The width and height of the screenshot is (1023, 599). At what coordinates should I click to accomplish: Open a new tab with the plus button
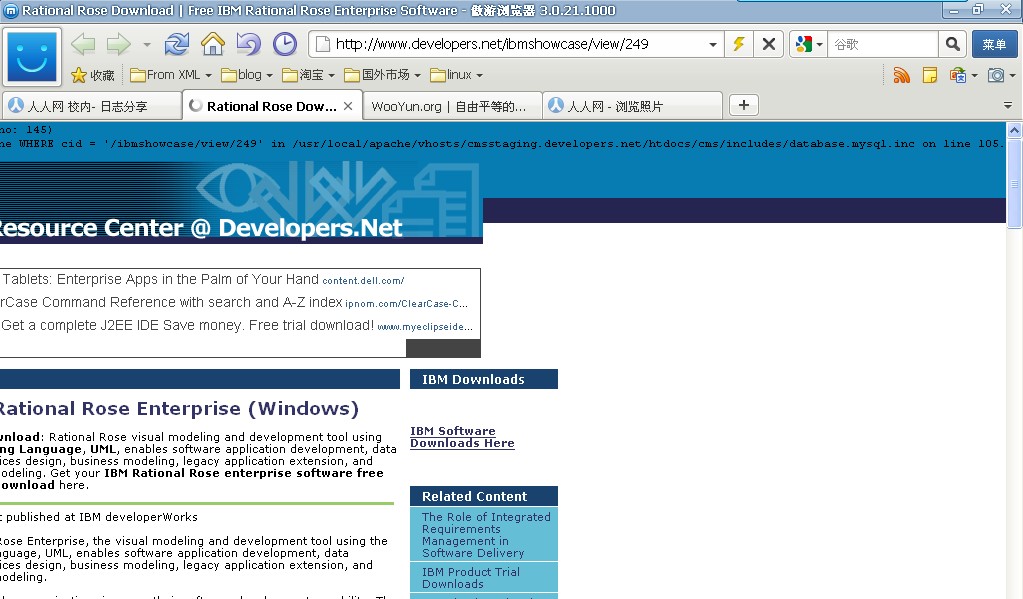click(744, 105)
